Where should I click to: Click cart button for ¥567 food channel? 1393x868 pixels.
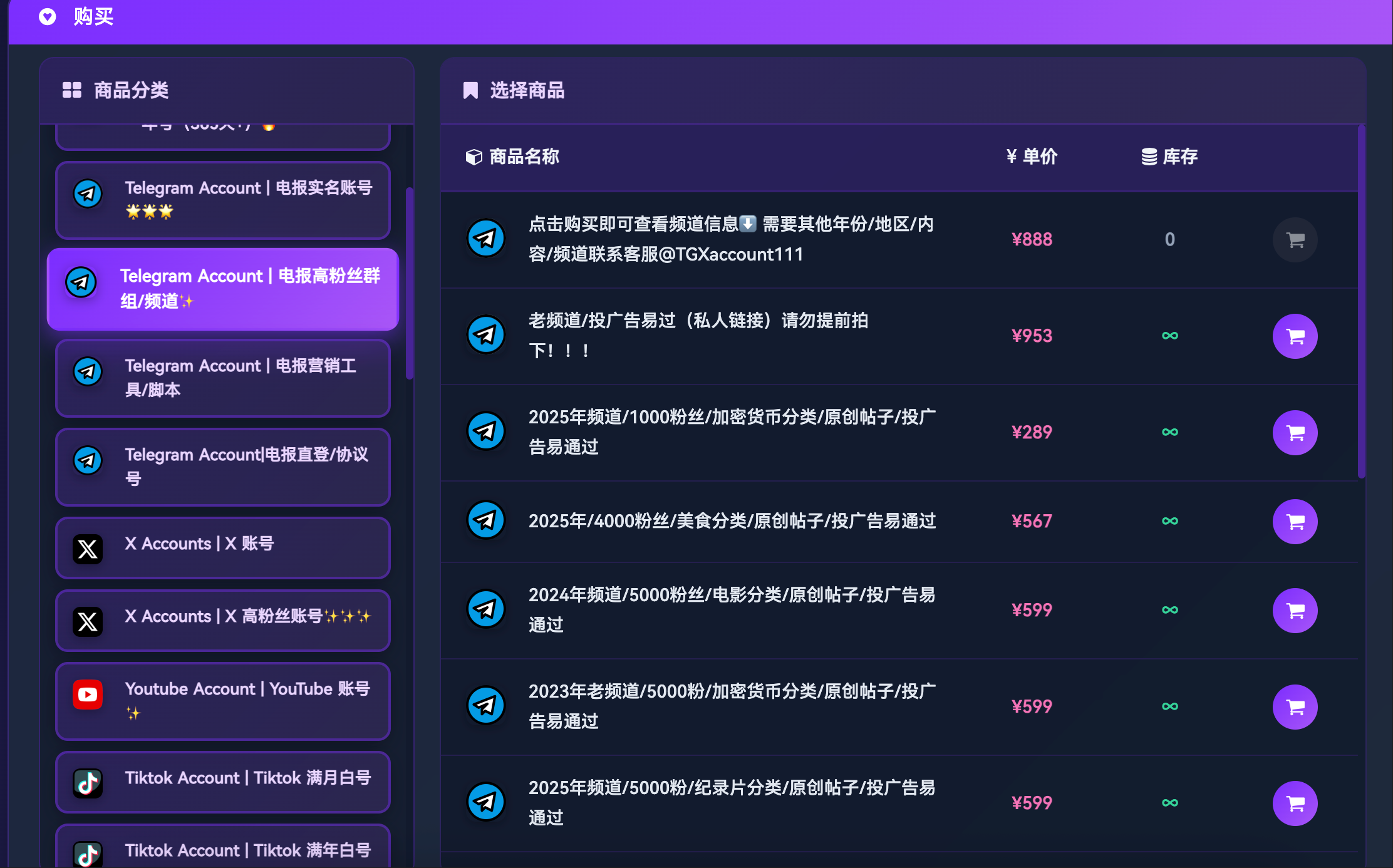[1295, 522]
